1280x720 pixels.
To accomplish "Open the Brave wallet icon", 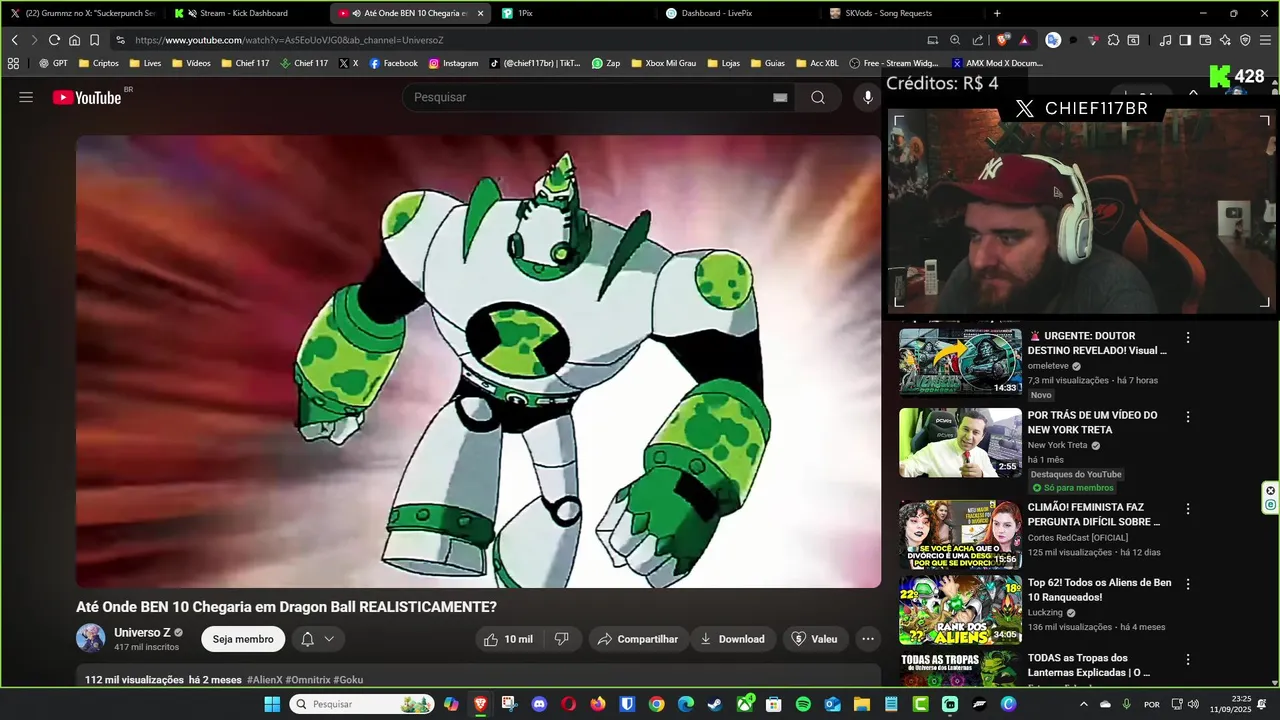I will 1205,40.
